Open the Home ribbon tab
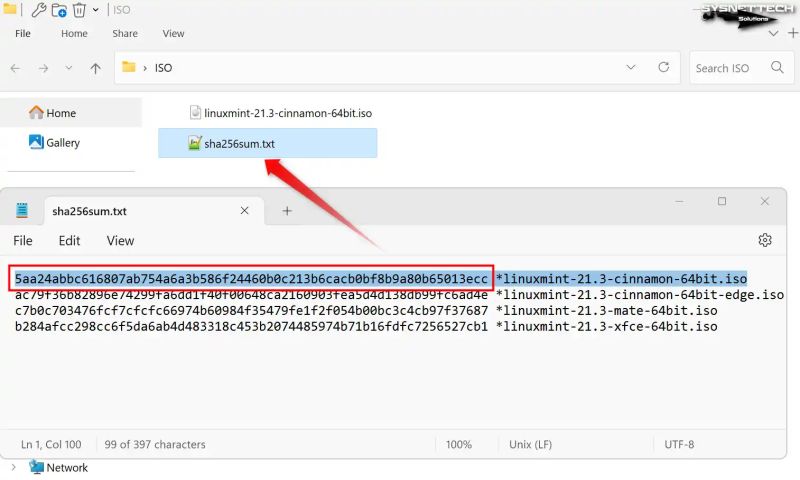The width and height of the screenshot is (800, 480). click(x=74, y=34)
